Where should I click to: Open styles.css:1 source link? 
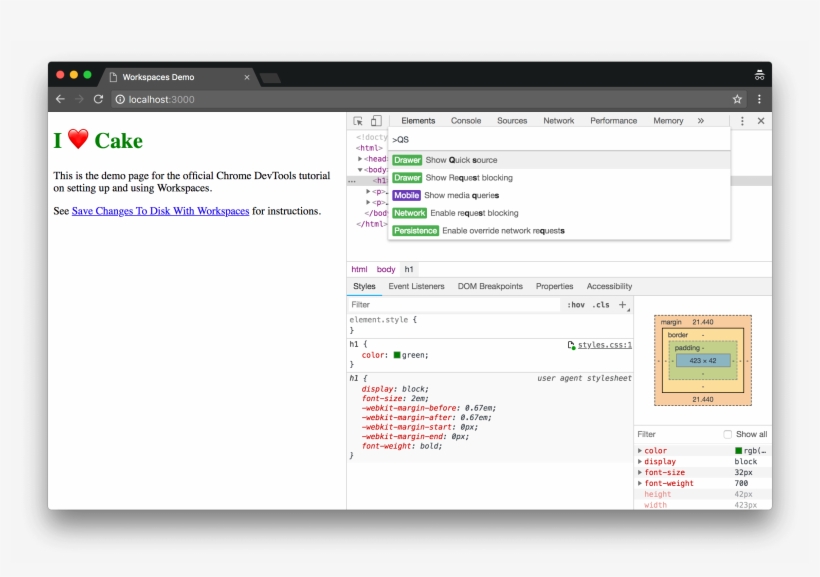(x=605, y=345)
